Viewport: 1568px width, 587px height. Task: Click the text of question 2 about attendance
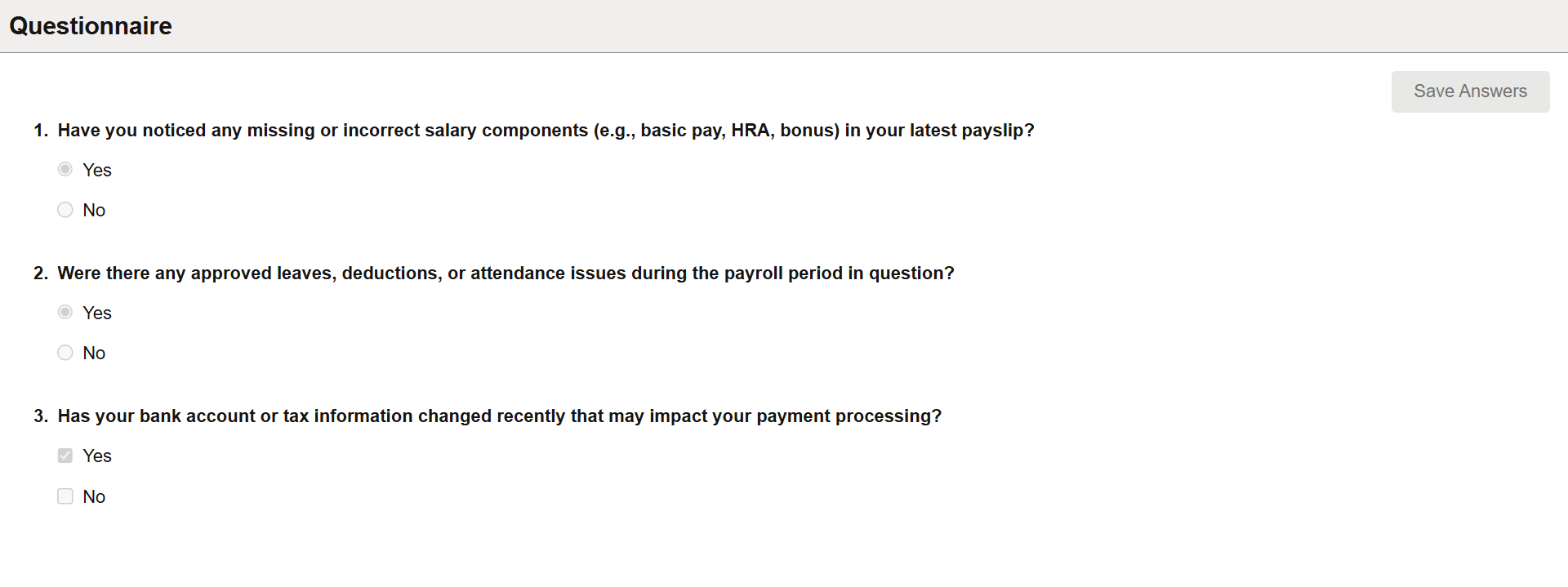coord(506,273)
